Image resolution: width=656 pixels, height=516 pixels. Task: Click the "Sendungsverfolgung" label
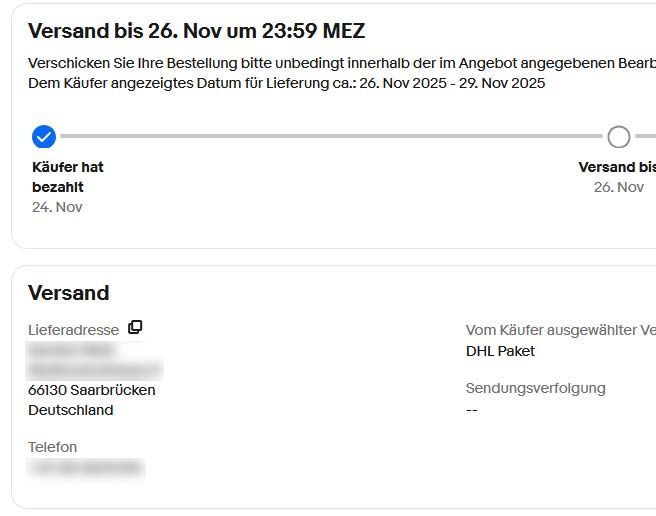tap(535, 388)
